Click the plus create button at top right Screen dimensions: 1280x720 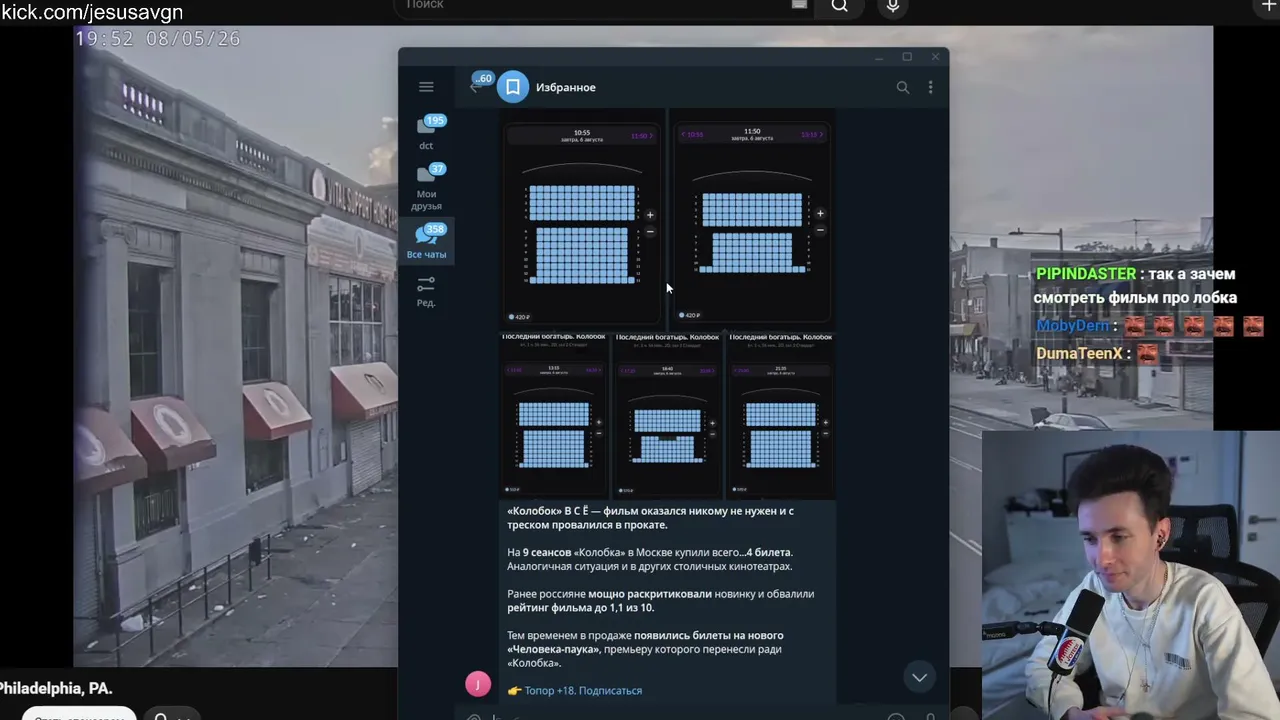point(1269,5)
